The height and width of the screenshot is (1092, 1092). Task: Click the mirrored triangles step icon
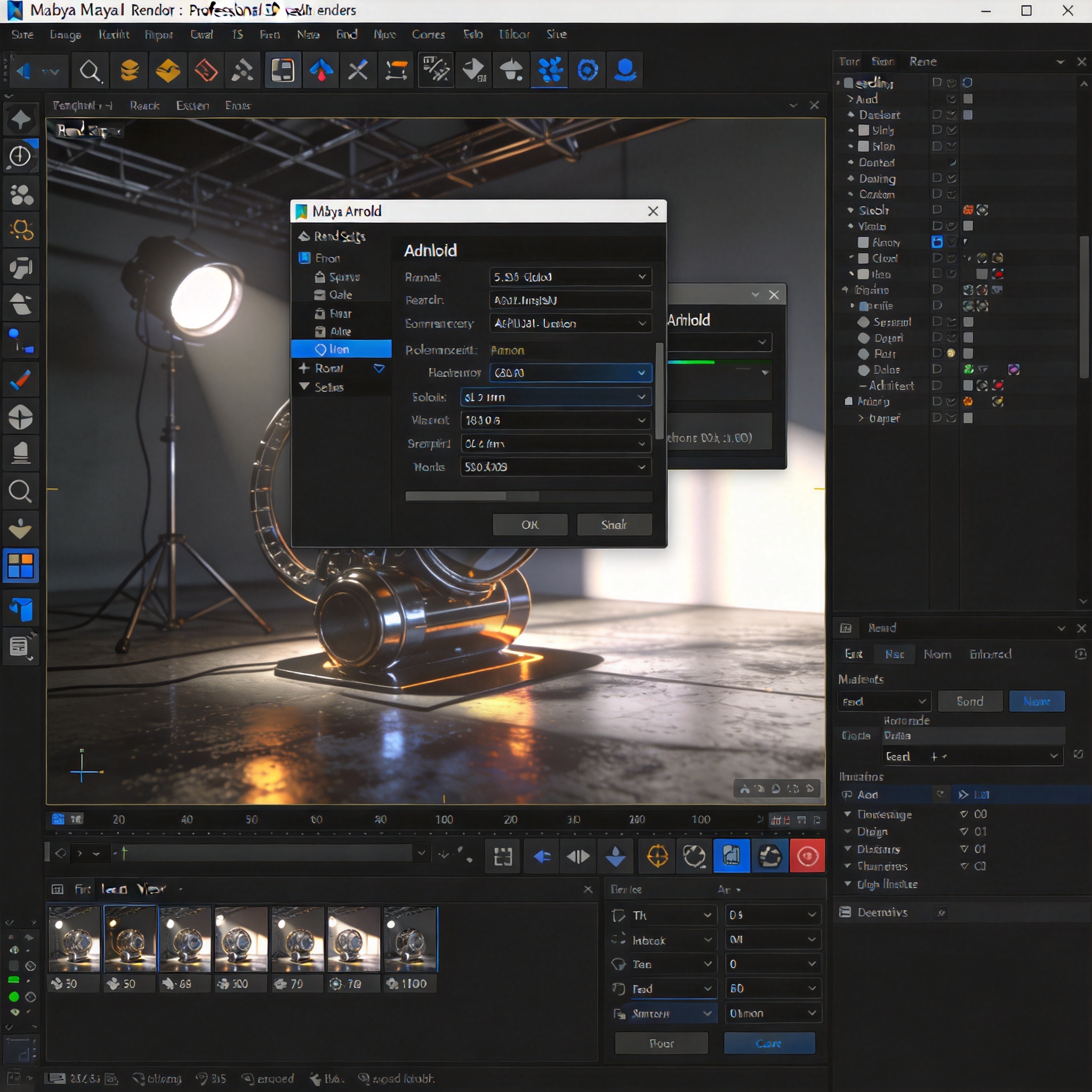[577, 856]
